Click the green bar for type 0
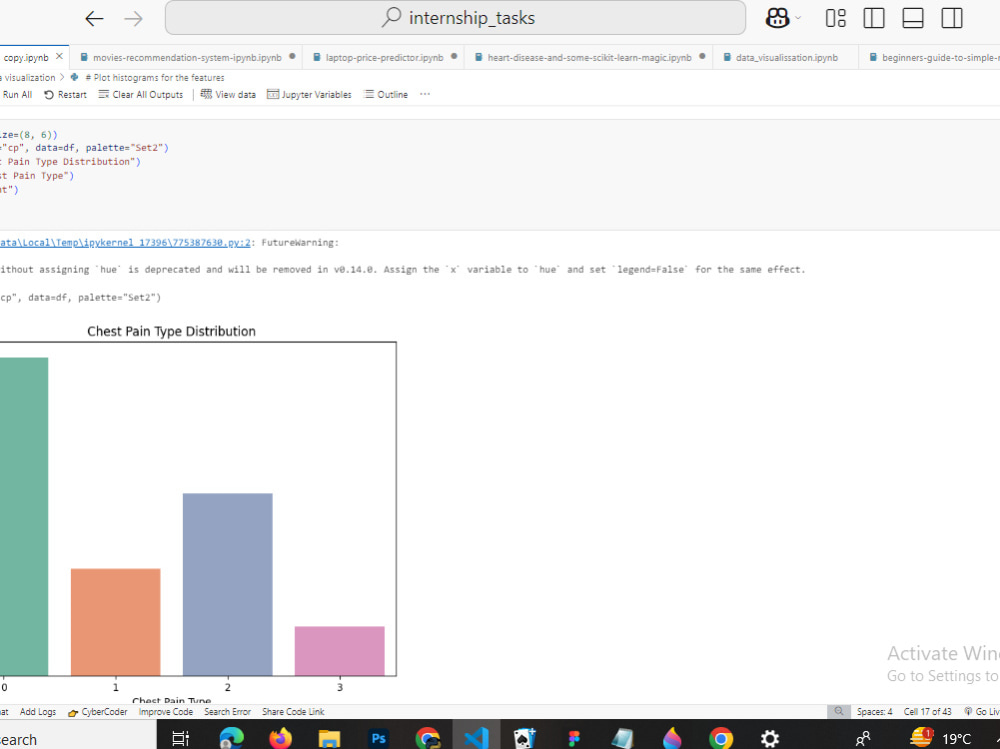 [x=24, y=516]
